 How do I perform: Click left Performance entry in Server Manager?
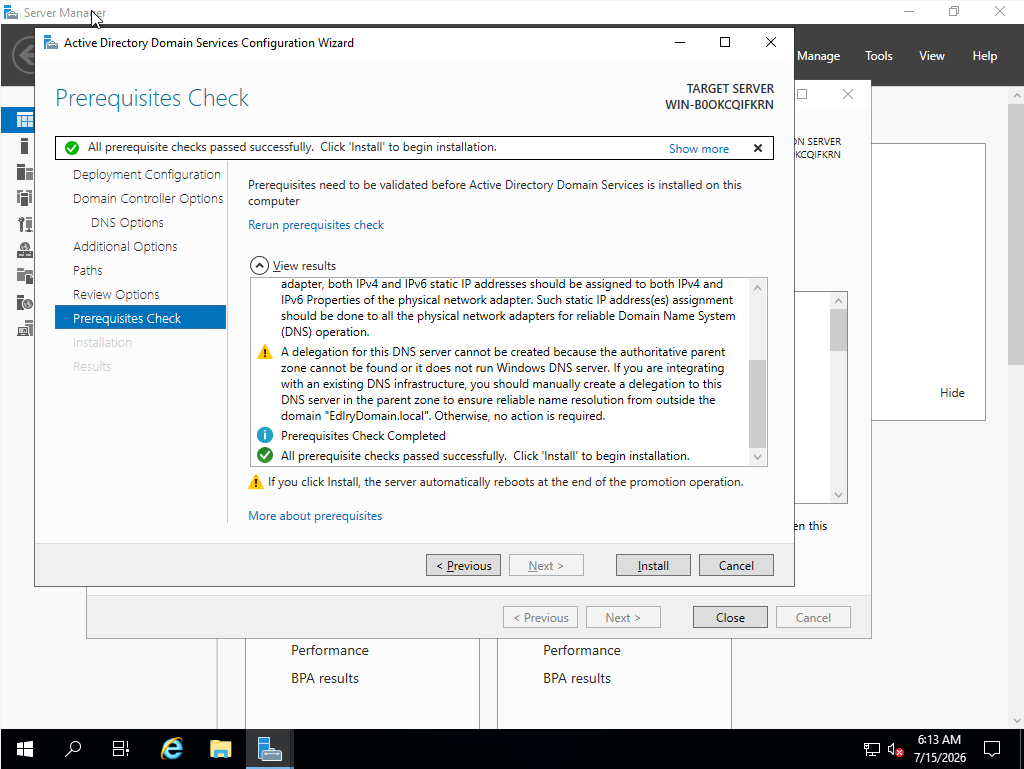330,650
